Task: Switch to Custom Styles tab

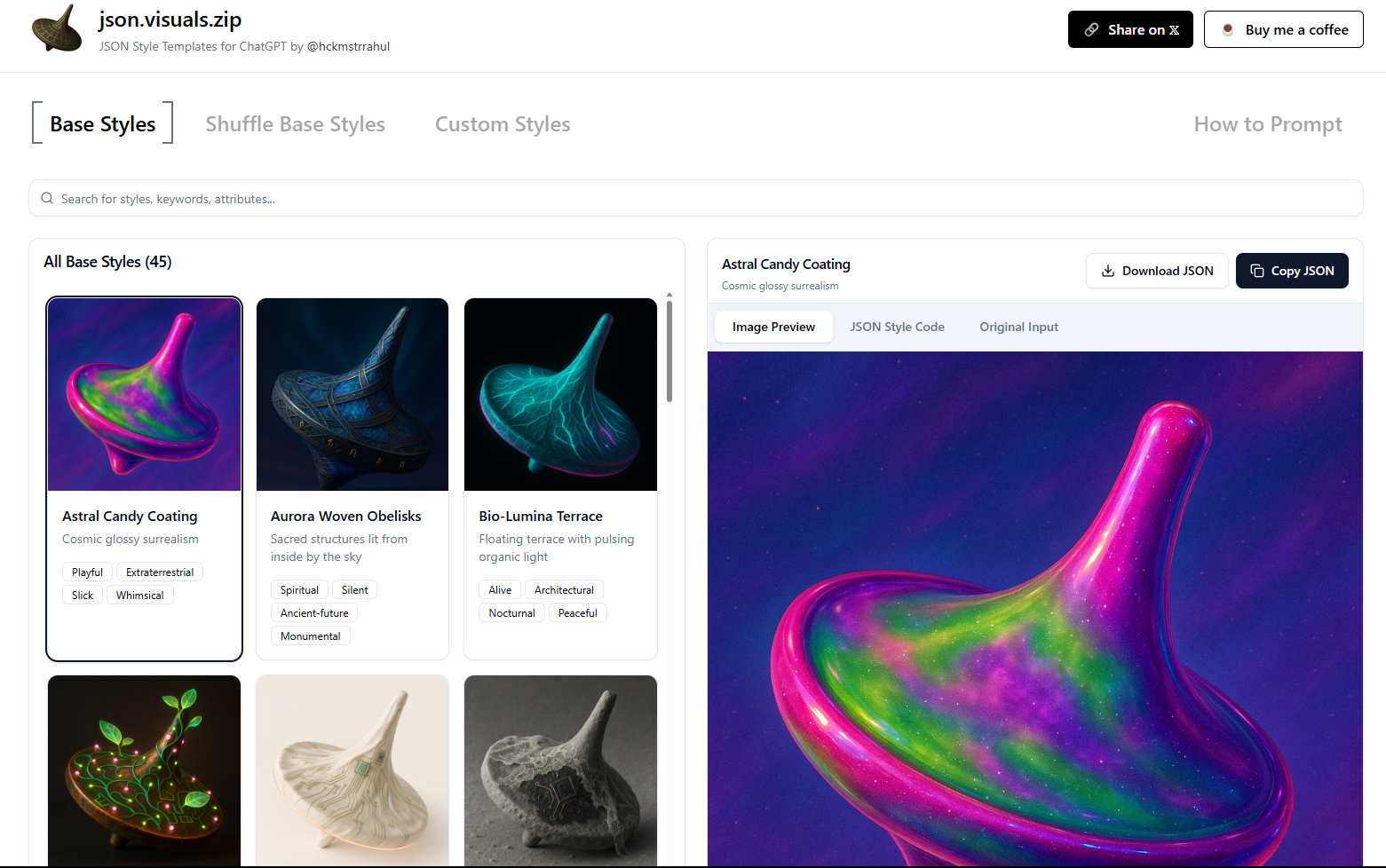Action: [503, 124]
